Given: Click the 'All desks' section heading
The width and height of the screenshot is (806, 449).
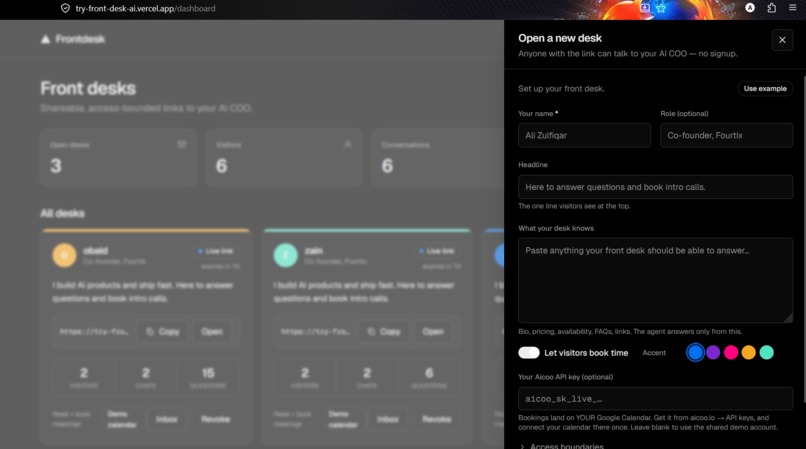Looking at the screenshot, I should tap(62, 213).
